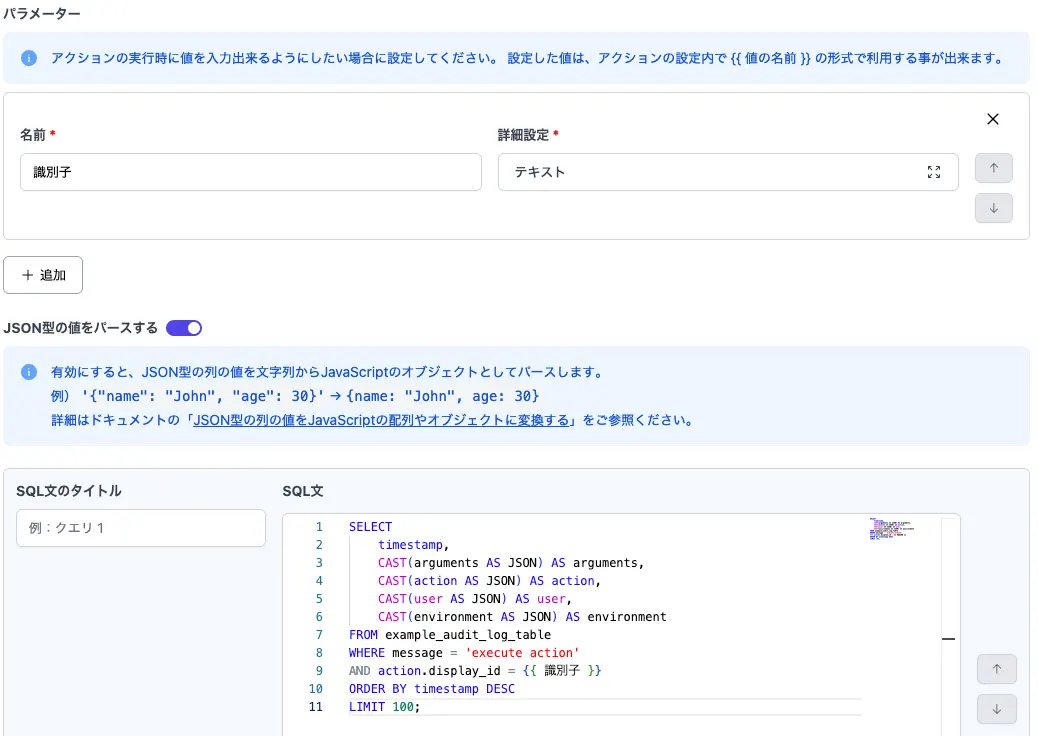
Task: Toggle the JSON型の値をパースする switch
Action: (183, 328)
